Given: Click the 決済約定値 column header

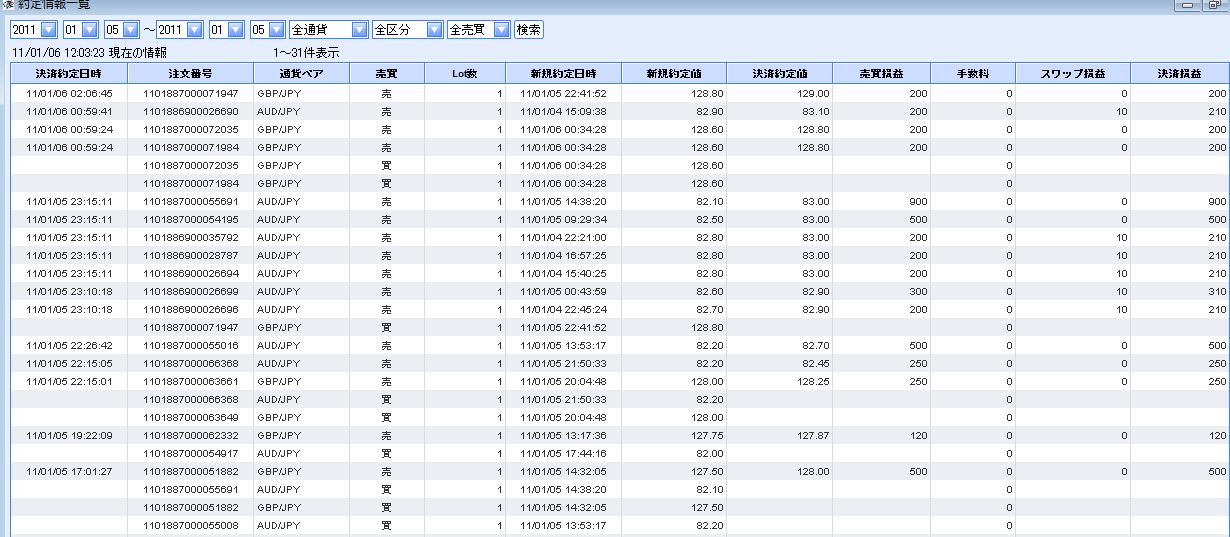Looking at the screenshot, I should [x=779, y=74].
